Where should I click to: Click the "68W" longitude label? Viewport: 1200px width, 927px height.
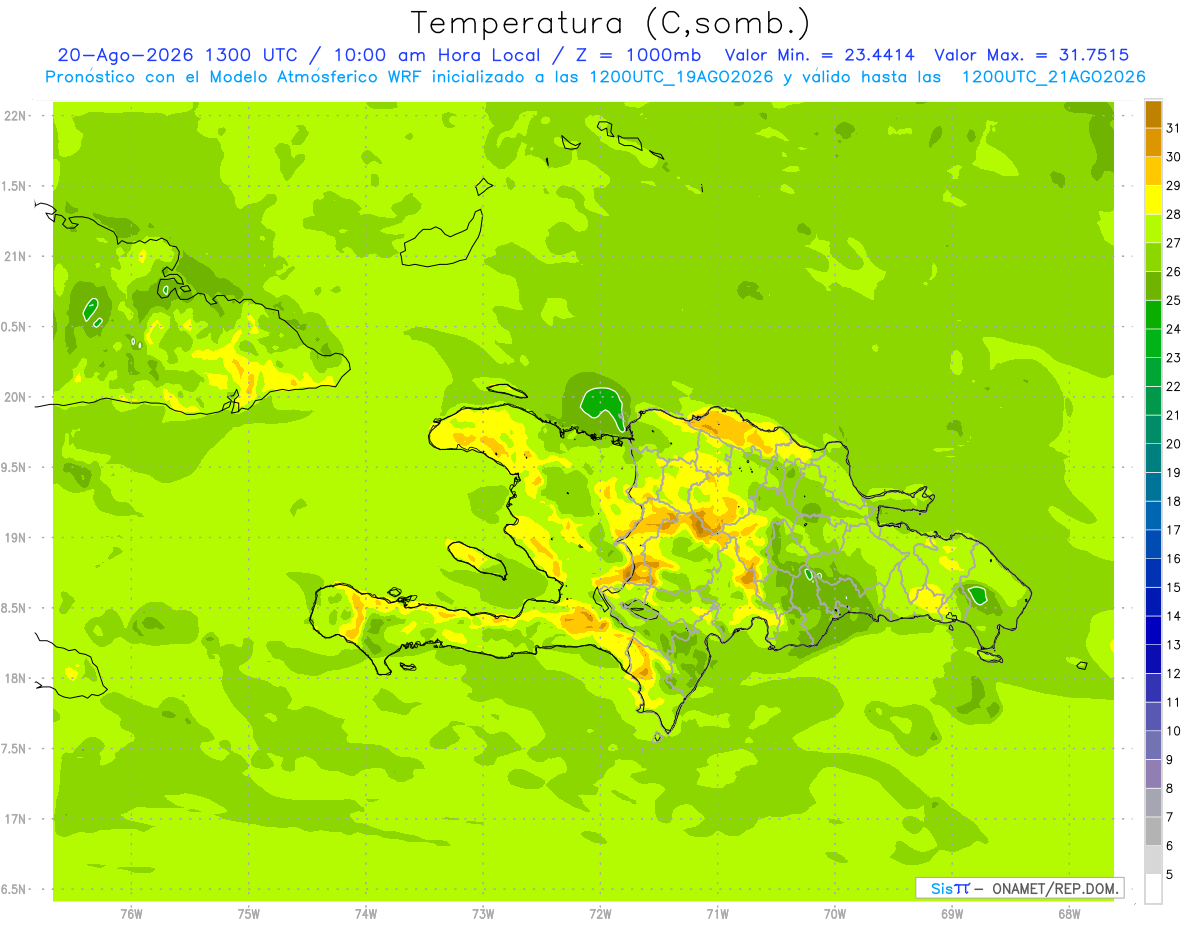click(1069, 913)
